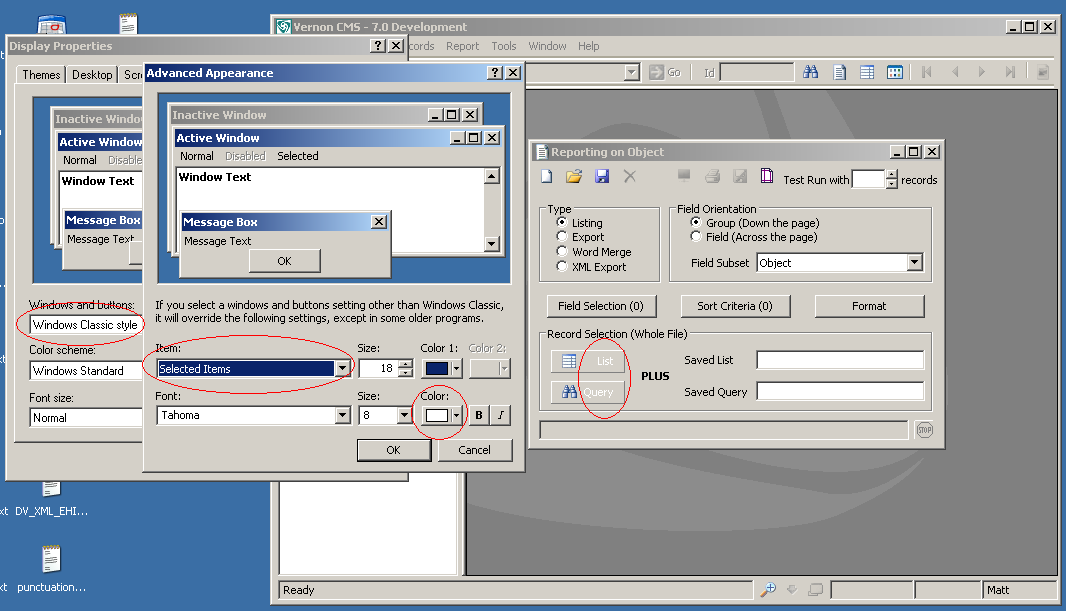
Task: Adjust the item Size stepper showing 18
Action: pos(406,368)
